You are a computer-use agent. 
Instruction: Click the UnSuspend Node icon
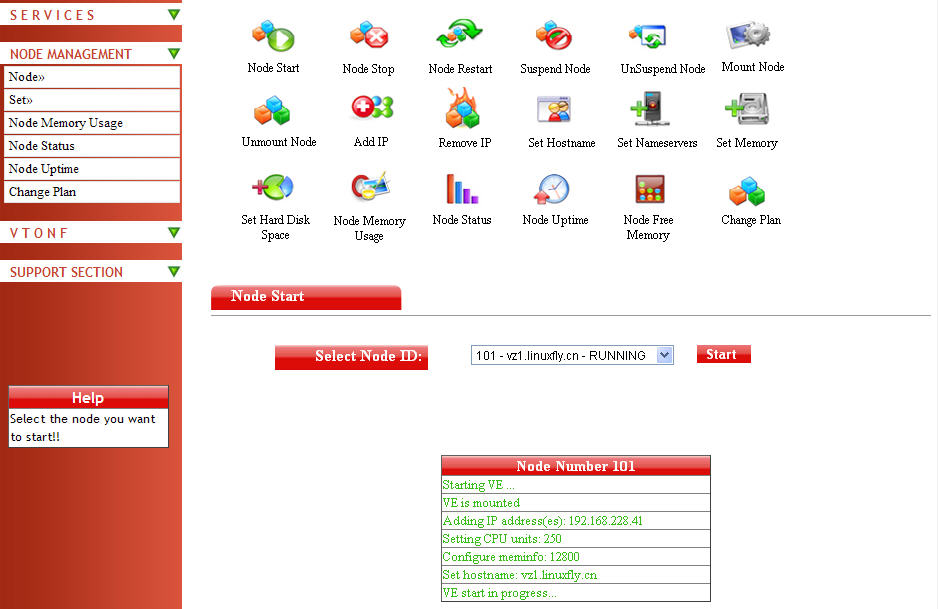[648, 36]
